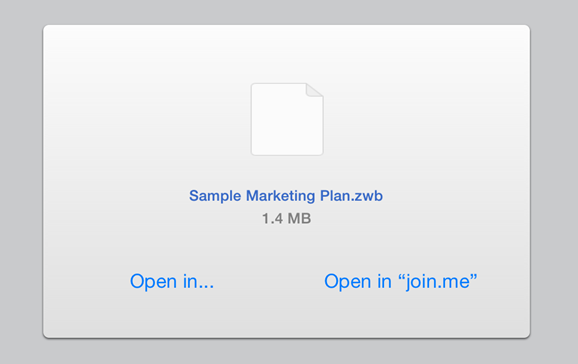The image size is (578, 364).
Task: Launch join.me with this attachment
Action: tap(400, 282)
